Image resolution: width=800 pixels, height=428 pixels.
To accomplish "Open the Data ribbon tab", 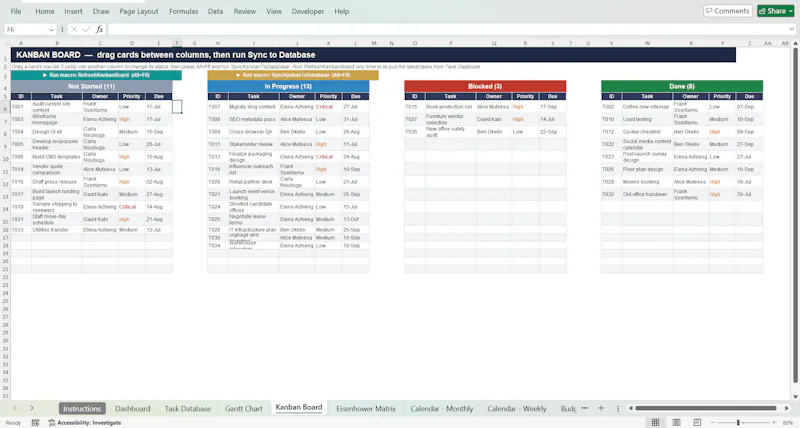I will pyautogui.click(x=215, y=11).
